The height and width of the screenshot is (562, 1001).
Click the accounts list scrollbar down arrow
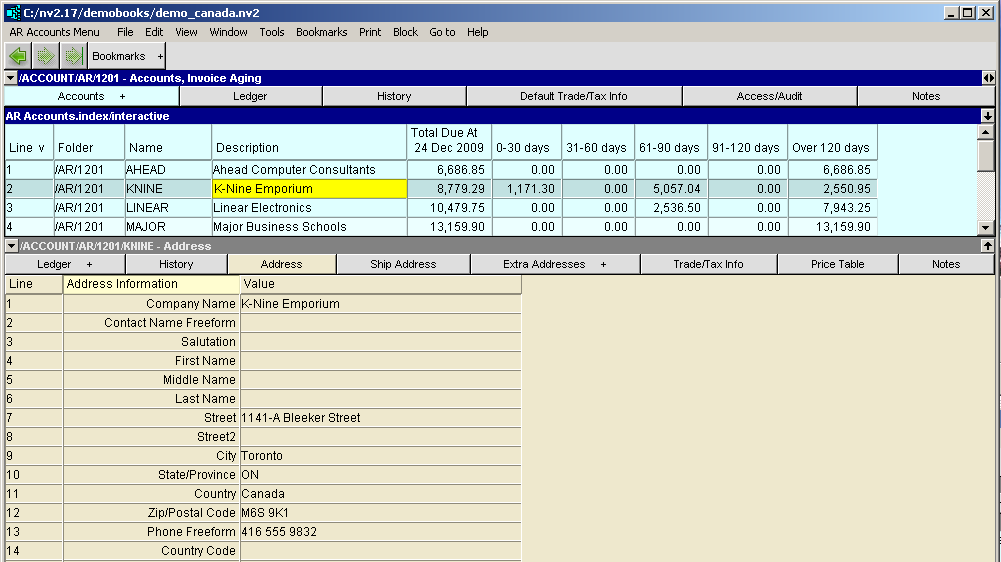point(987,228)
